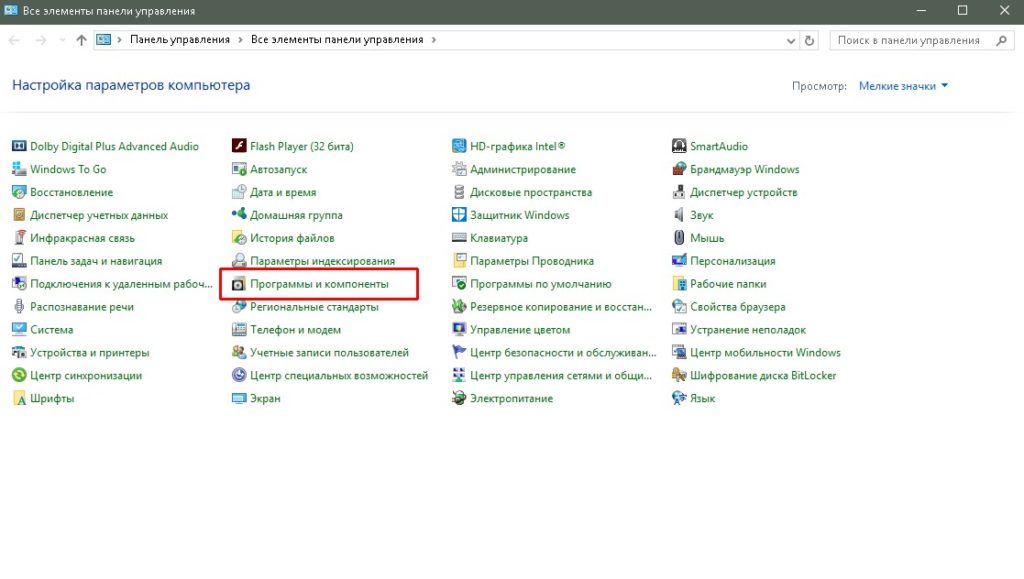Viewport: 1024px width, 579px height.
Task: Open the Учетные записи пользователей link
Action: (x=329, y=352)
